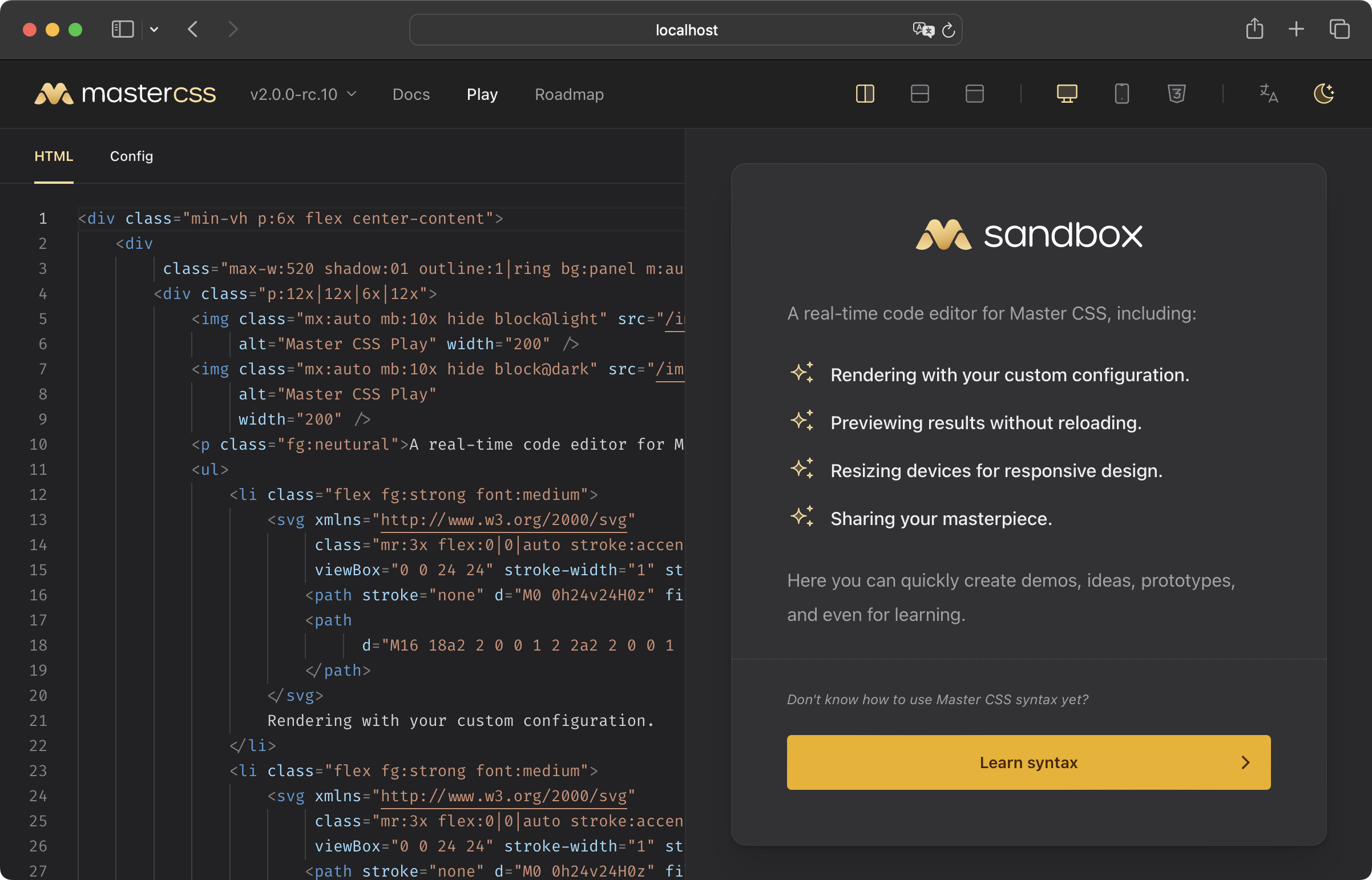
Task: Reload the page in Safari
Action: 948,30
